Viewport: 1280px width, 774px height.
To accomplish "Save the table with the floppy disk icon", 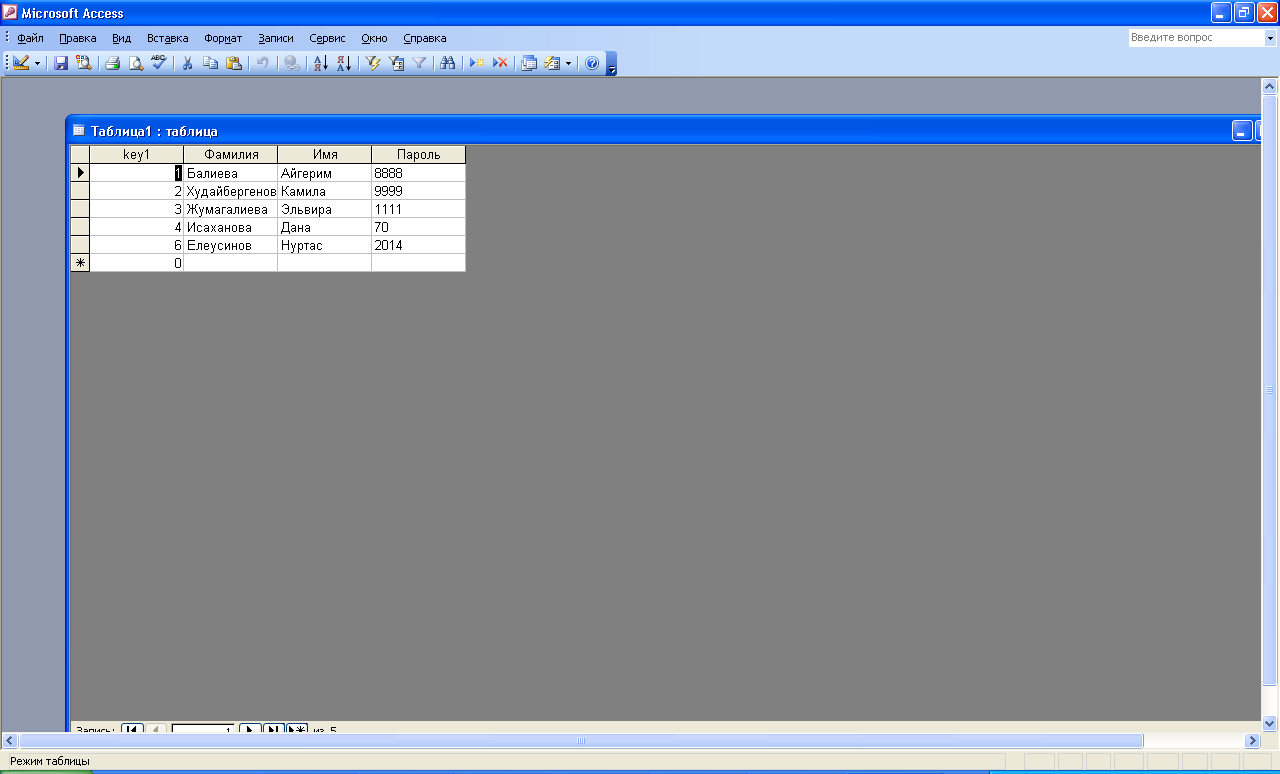I will (x=61, y=63).
